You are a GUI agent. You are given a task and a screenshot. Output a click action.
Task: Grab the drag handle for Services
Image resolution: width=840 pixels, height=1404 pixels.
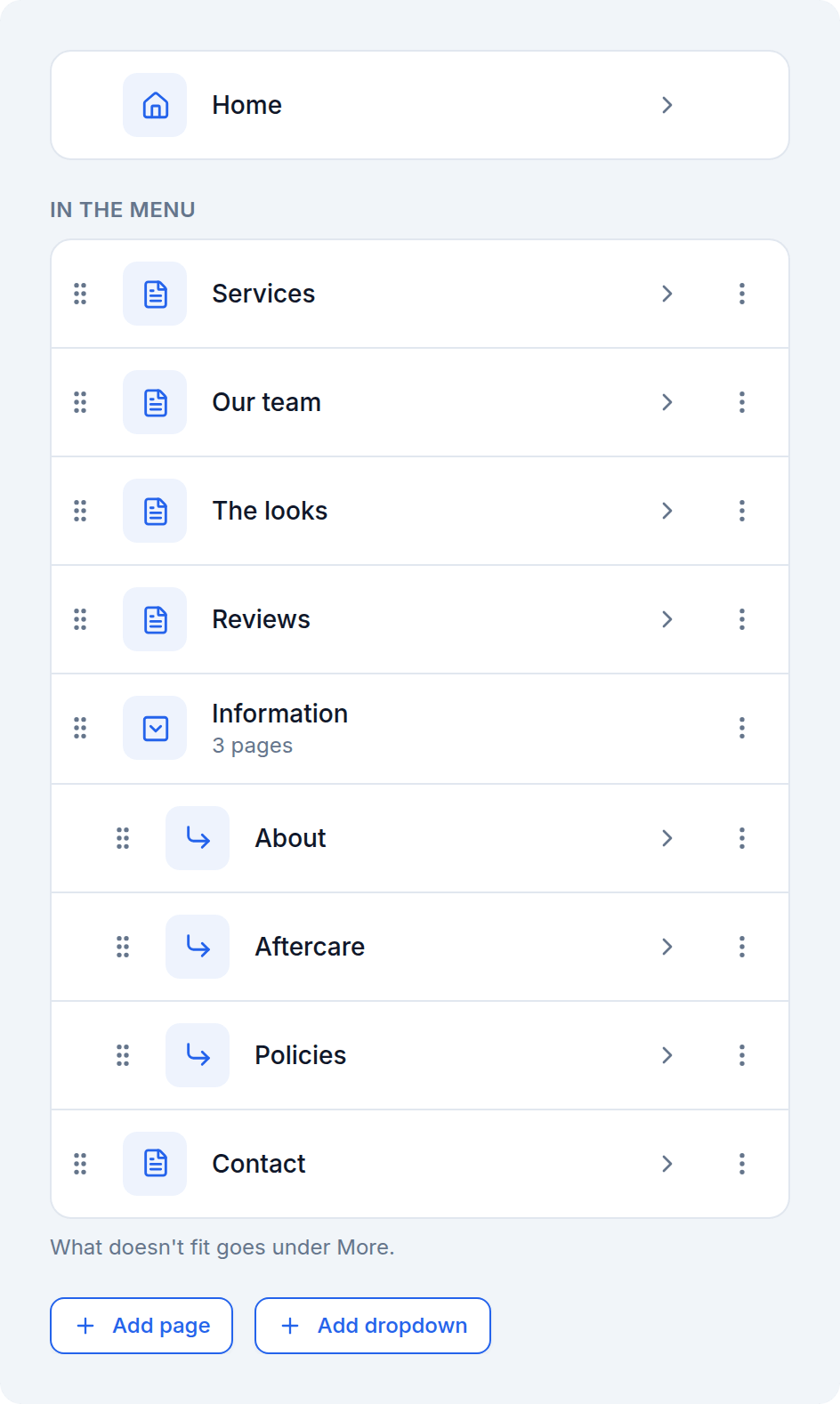80,294
